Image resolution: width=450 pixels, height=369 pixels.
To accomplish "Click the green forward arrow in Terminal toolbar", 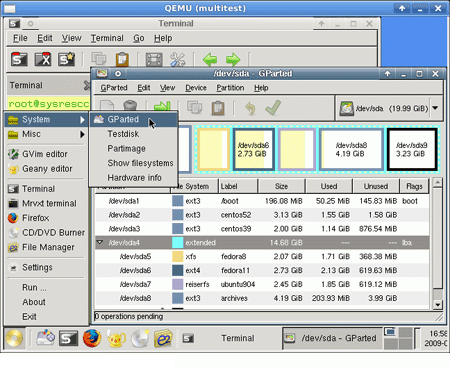I will (x=233, y=60).
